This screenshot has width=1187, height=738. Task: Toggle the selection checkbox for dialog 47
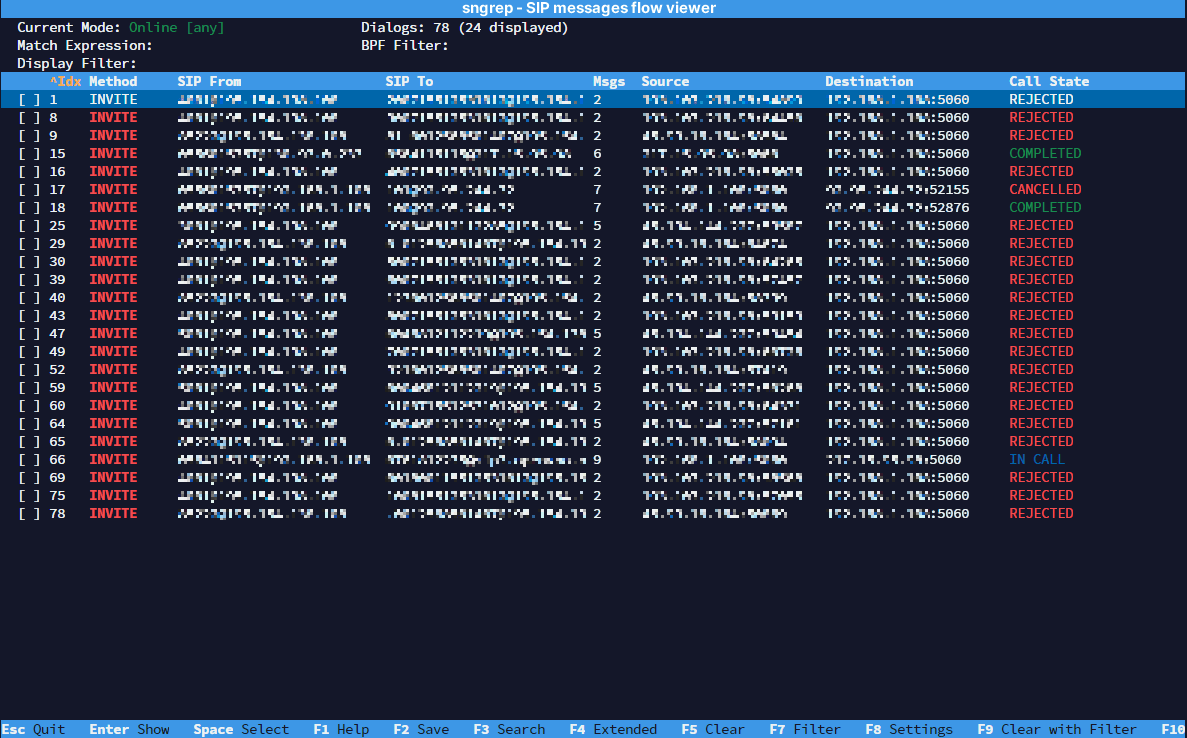(x=30, y=334)
